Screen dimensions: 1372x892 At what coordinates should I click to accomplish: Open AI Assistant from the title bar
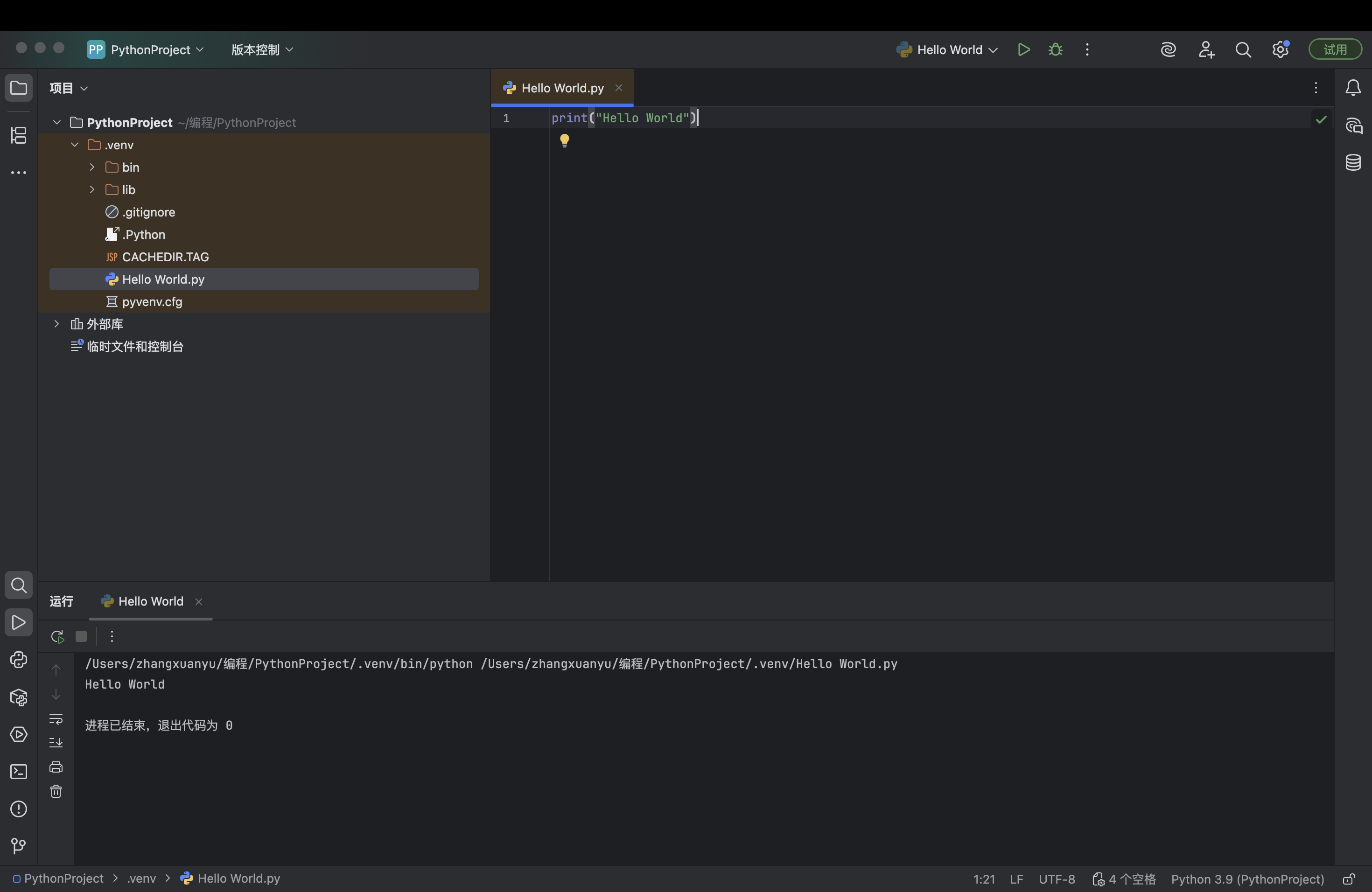pos(1168,49)
